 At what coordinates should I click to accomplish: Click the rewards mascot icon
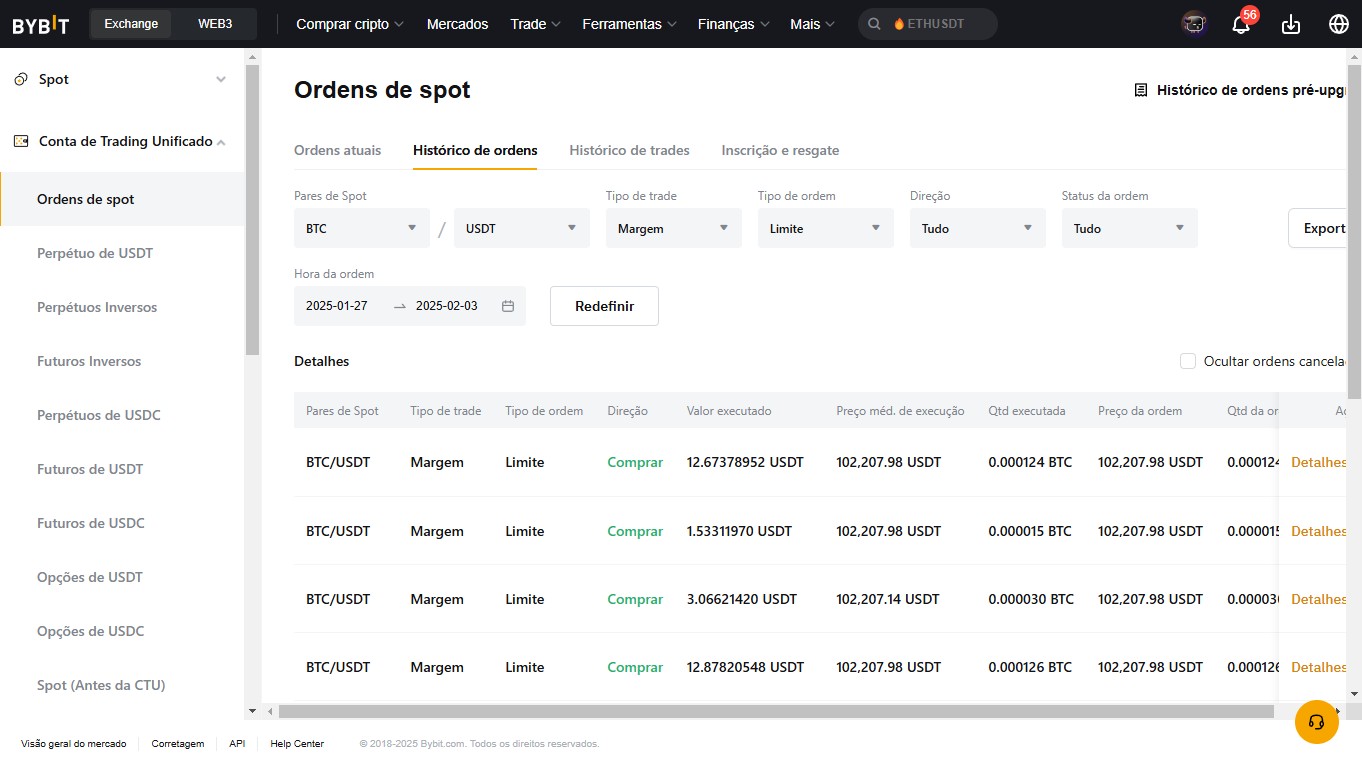coord(1193,23)
